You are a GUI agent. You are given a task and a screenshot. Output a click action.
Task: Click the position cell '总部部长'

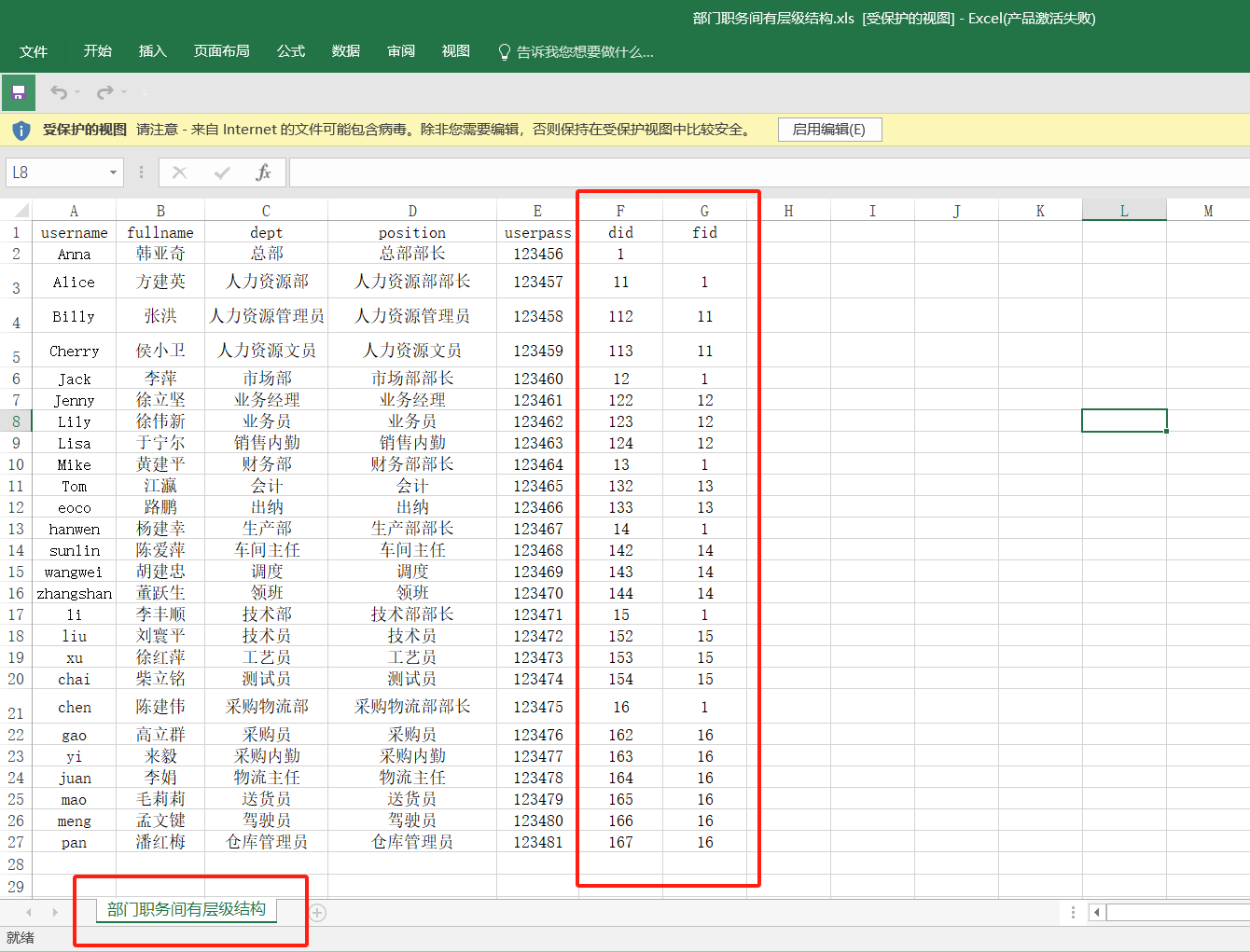(412, 254)
